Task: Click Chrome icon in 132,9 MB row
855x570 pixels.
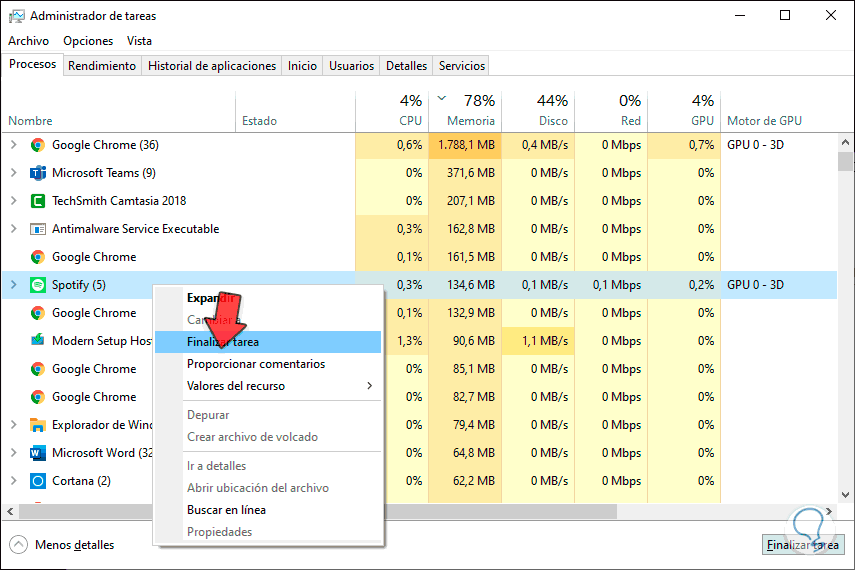Action: pyautogui.click(x=38, y=313)
